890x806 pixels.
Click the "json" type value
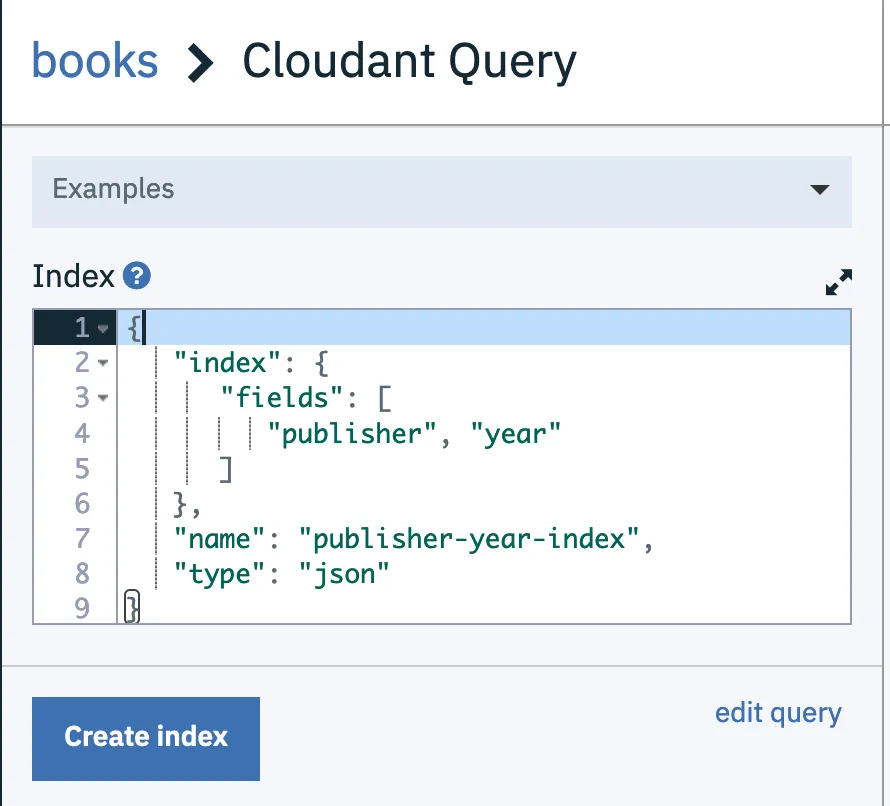click(344, 574)
